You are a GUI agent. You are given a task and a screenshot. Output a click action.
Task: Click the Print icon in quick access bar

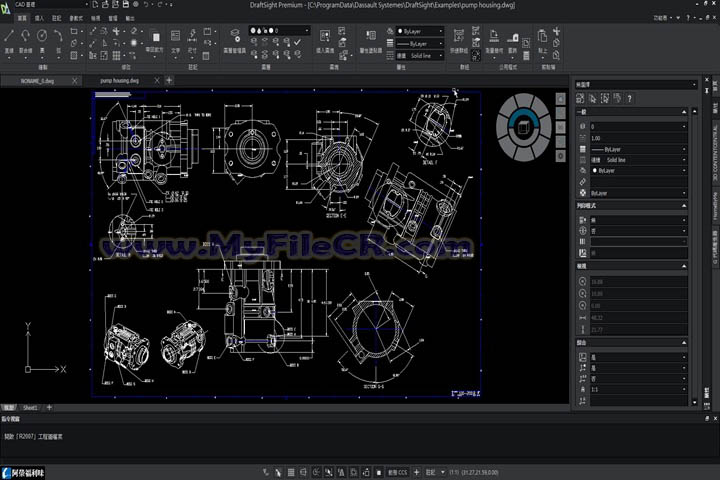[136, 5]
